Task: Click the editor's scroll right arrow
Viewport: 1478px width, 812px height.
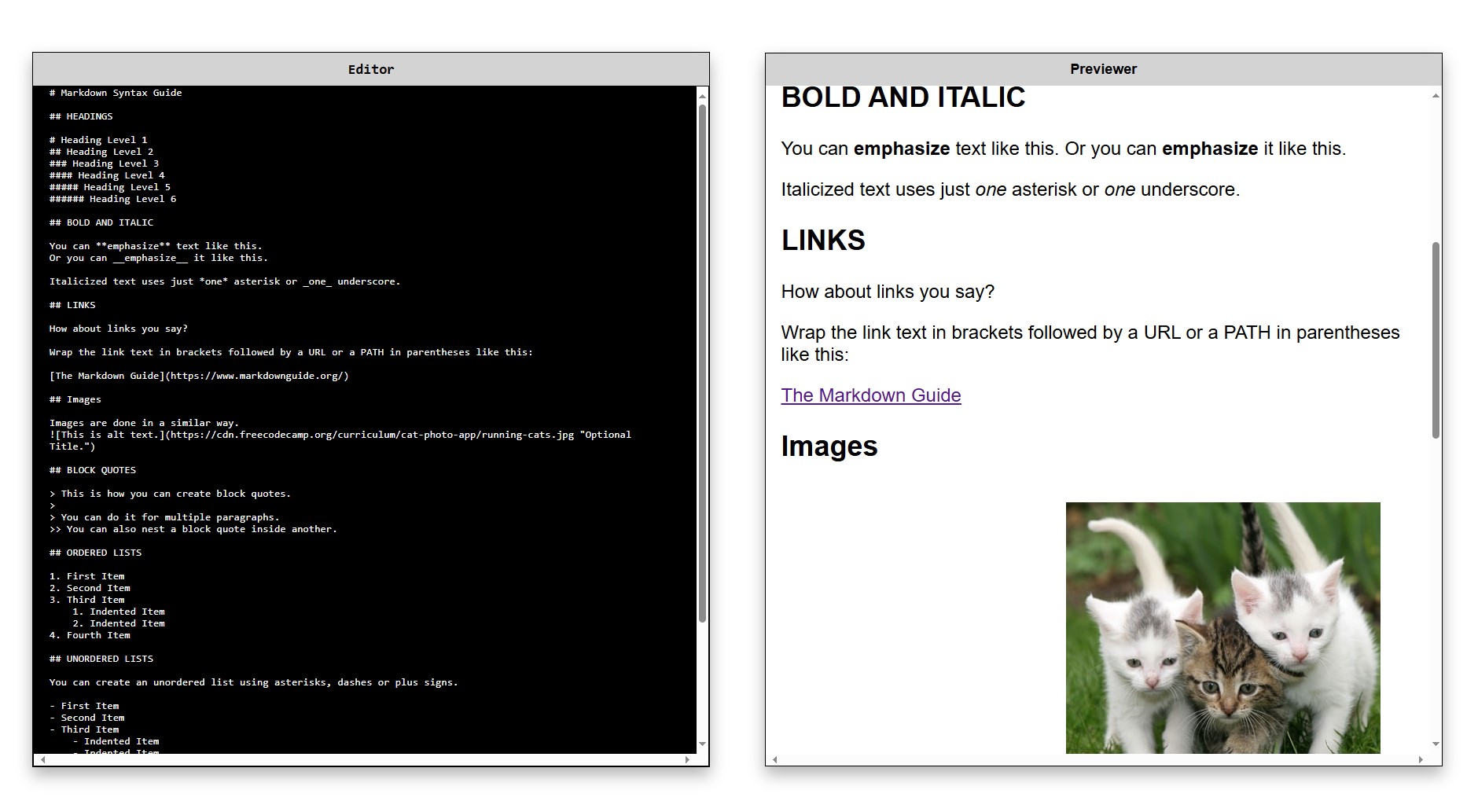Action: pyautogui.click(x=687, y=760)
